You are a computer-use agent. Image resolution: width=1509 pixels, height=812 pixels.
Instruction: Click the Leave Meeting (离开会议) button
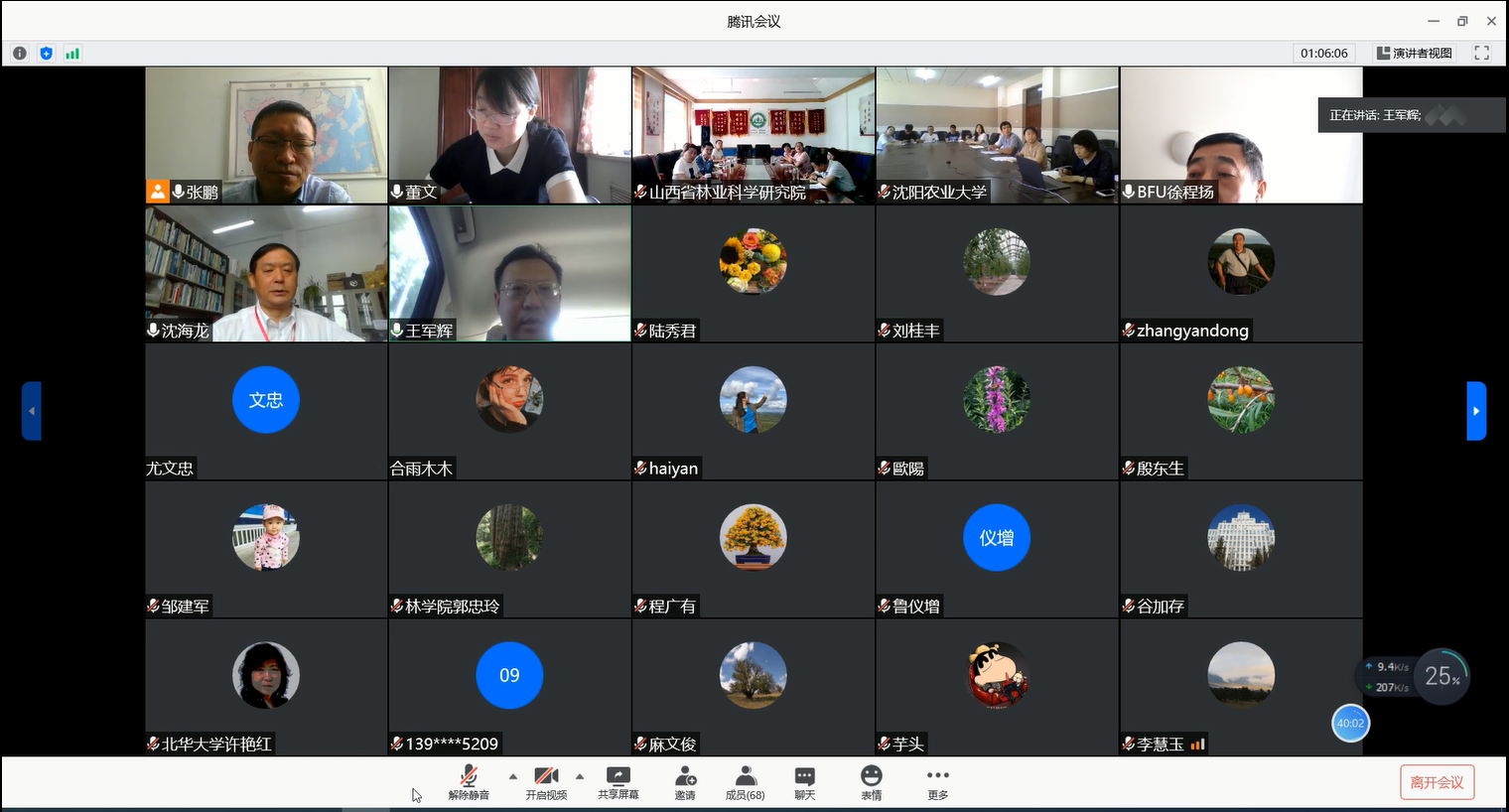(1437, 782)
